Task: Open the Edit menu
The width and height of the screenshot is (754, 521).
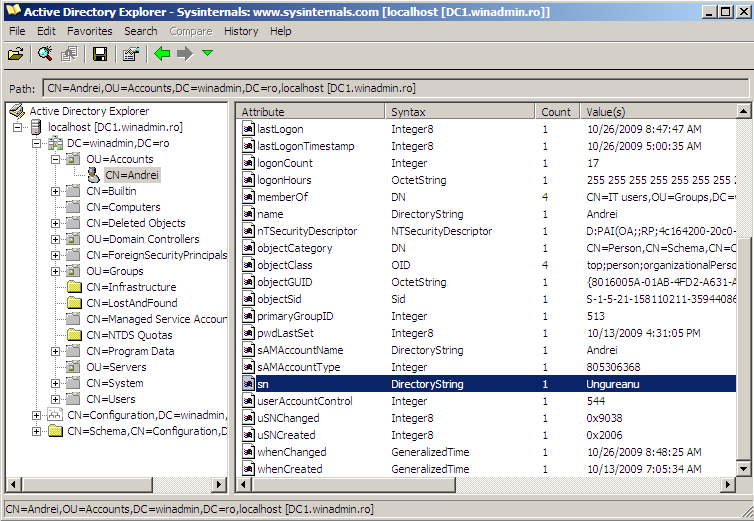Action: [46, 31]
